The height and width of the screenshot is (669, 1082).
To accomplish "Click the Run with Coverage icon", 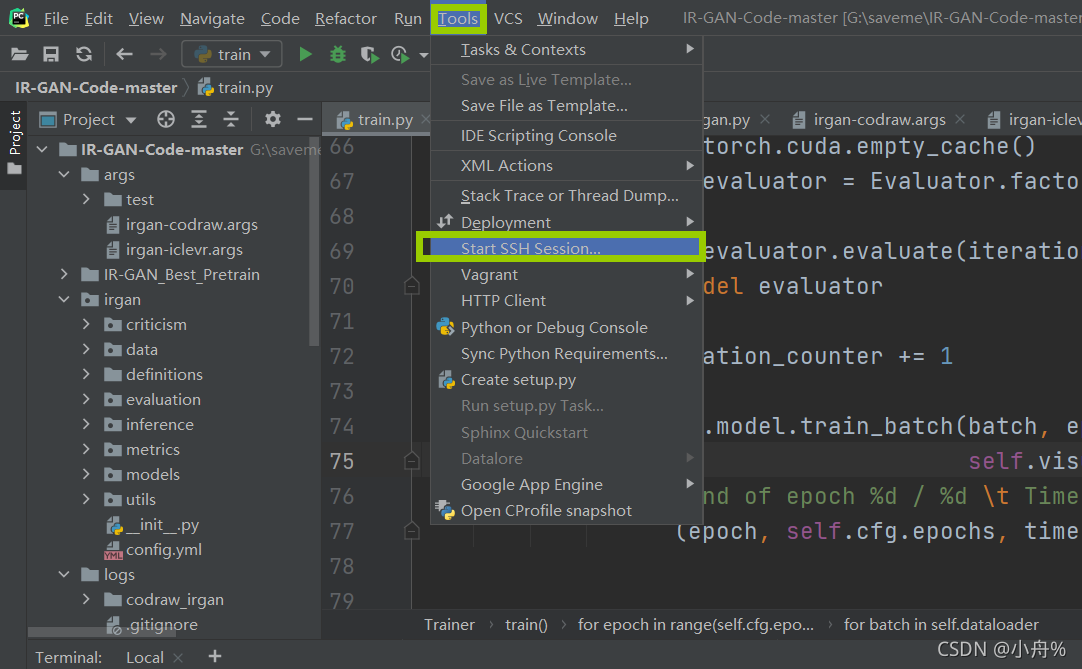I will [370, 54].
